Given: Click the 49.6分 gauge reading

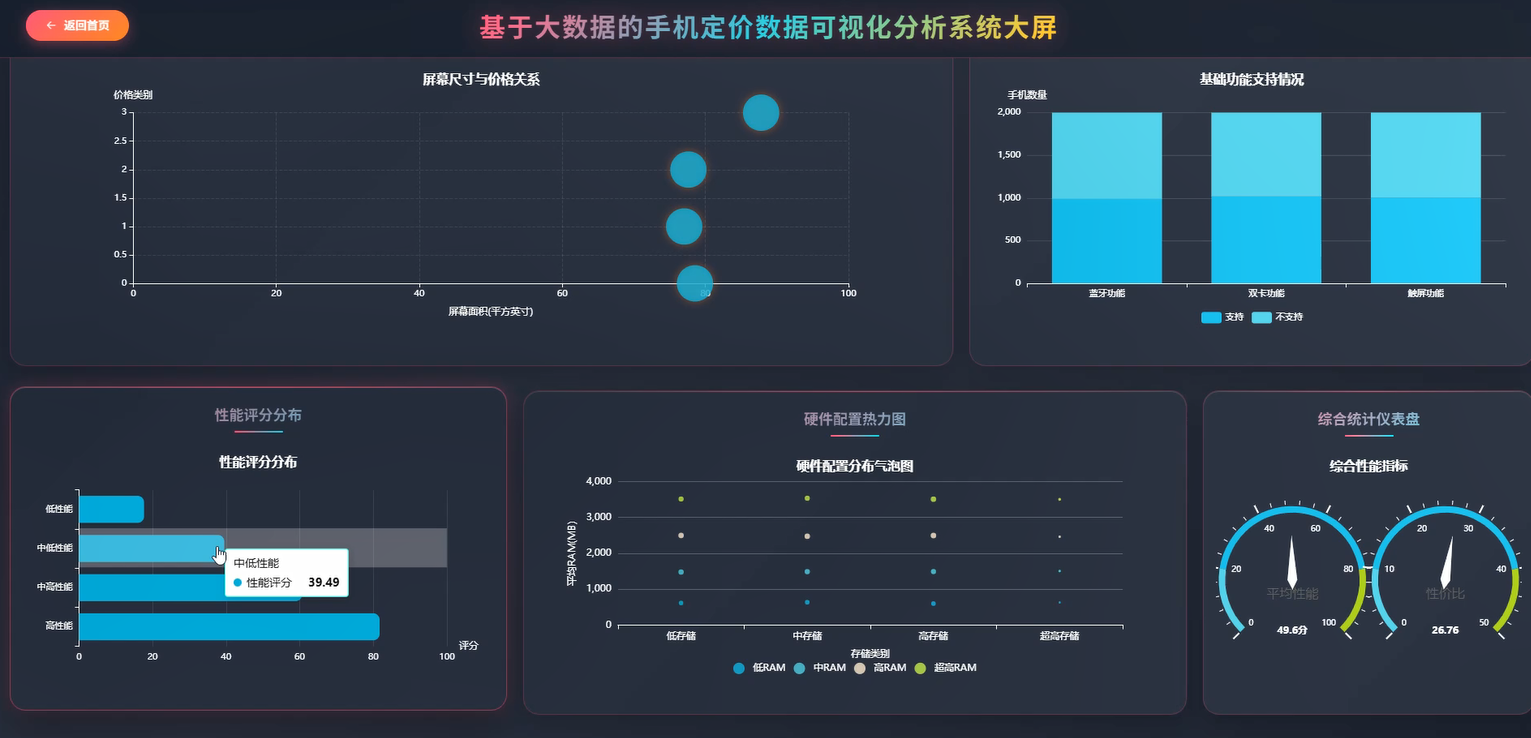Looking at the screenshot, I should click(1292, 630).
